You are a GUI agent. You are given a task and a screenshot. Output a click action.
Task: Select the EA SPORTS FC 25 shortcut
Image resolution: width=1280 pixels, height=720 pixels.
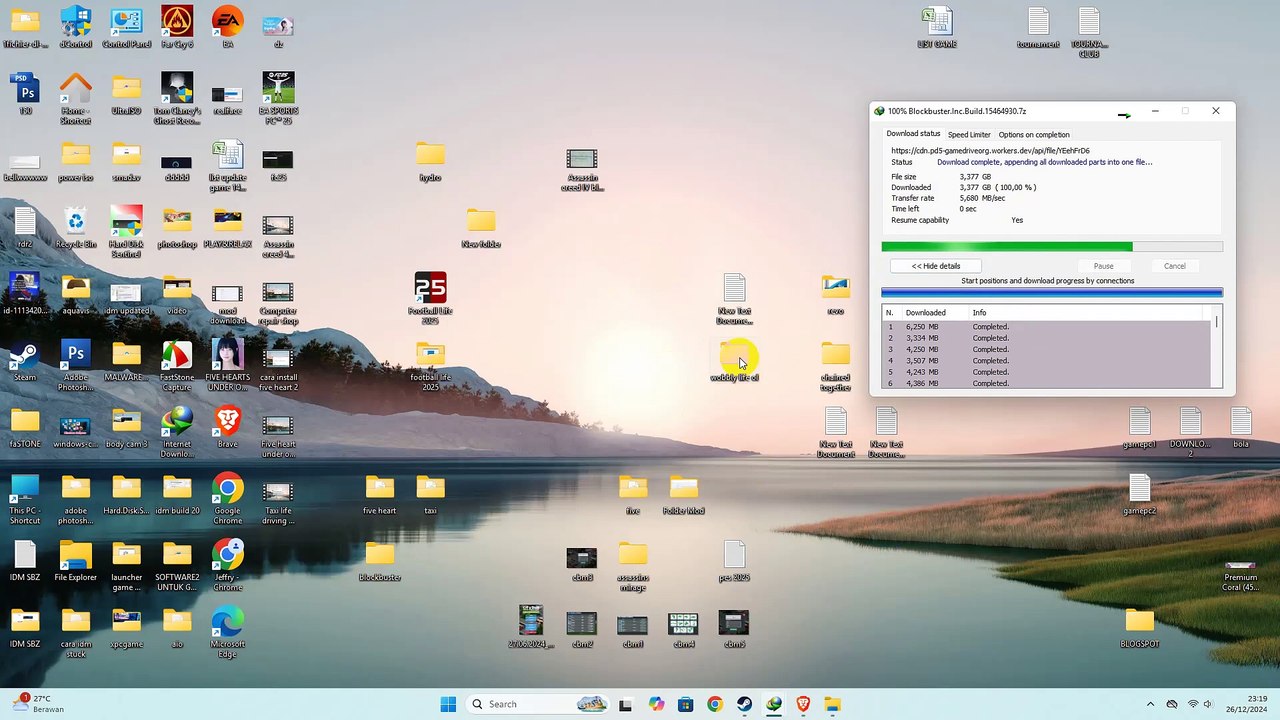pyautogui.click(x=278, y=97)
